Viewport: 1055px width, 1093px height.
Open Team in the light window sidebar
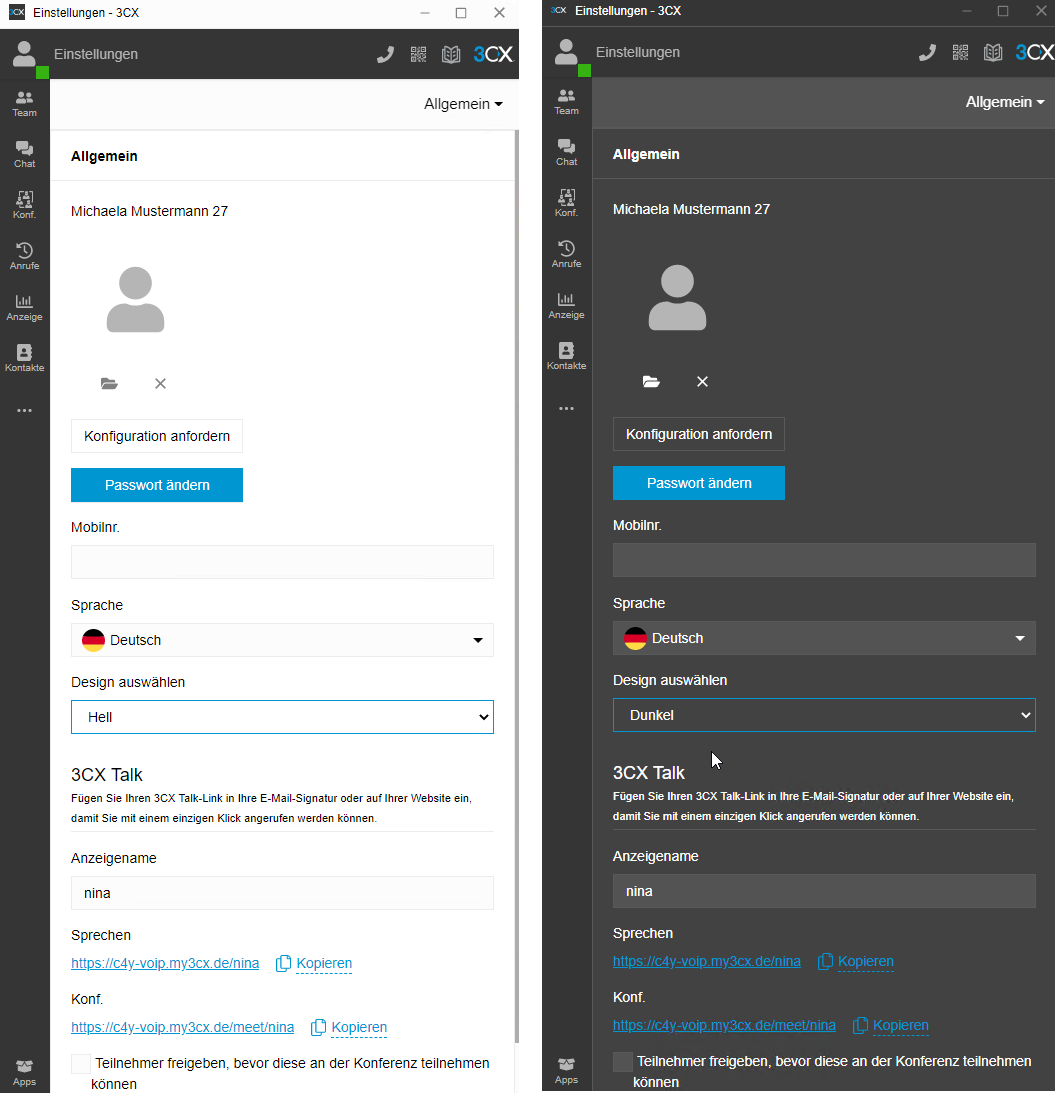(24, 104)
